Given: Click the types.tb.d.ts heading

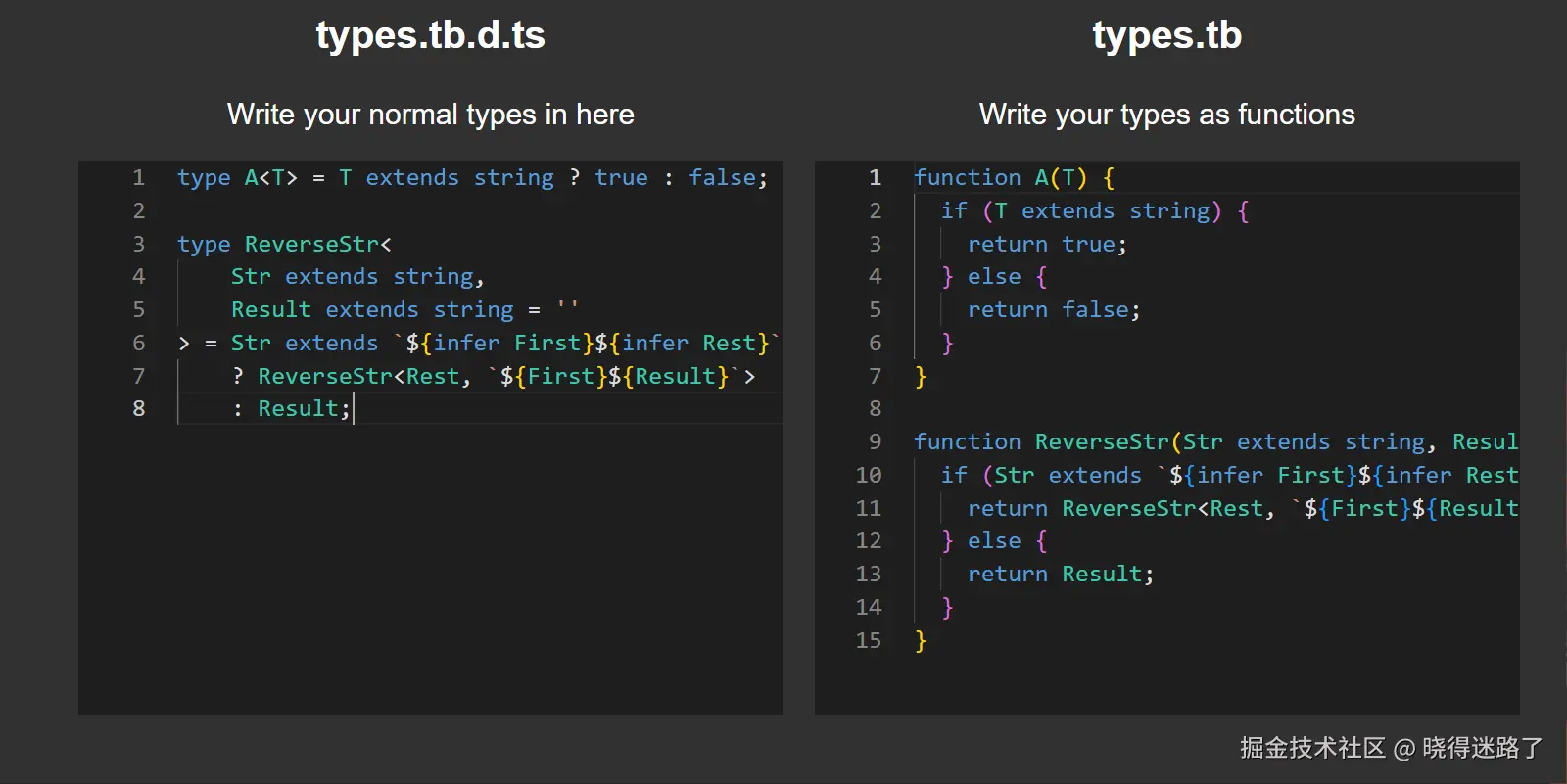Looking at the screenshot, I should (x=430, y=36).
